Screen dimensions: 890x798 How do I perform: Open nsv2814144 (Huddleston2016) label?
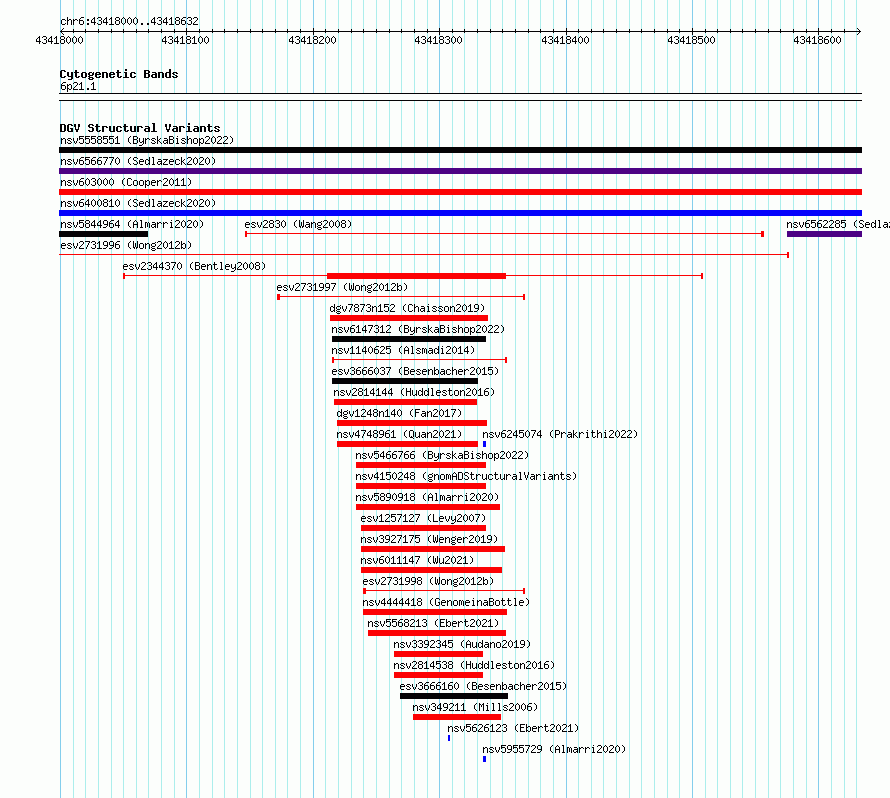click(x=414, y=392)
